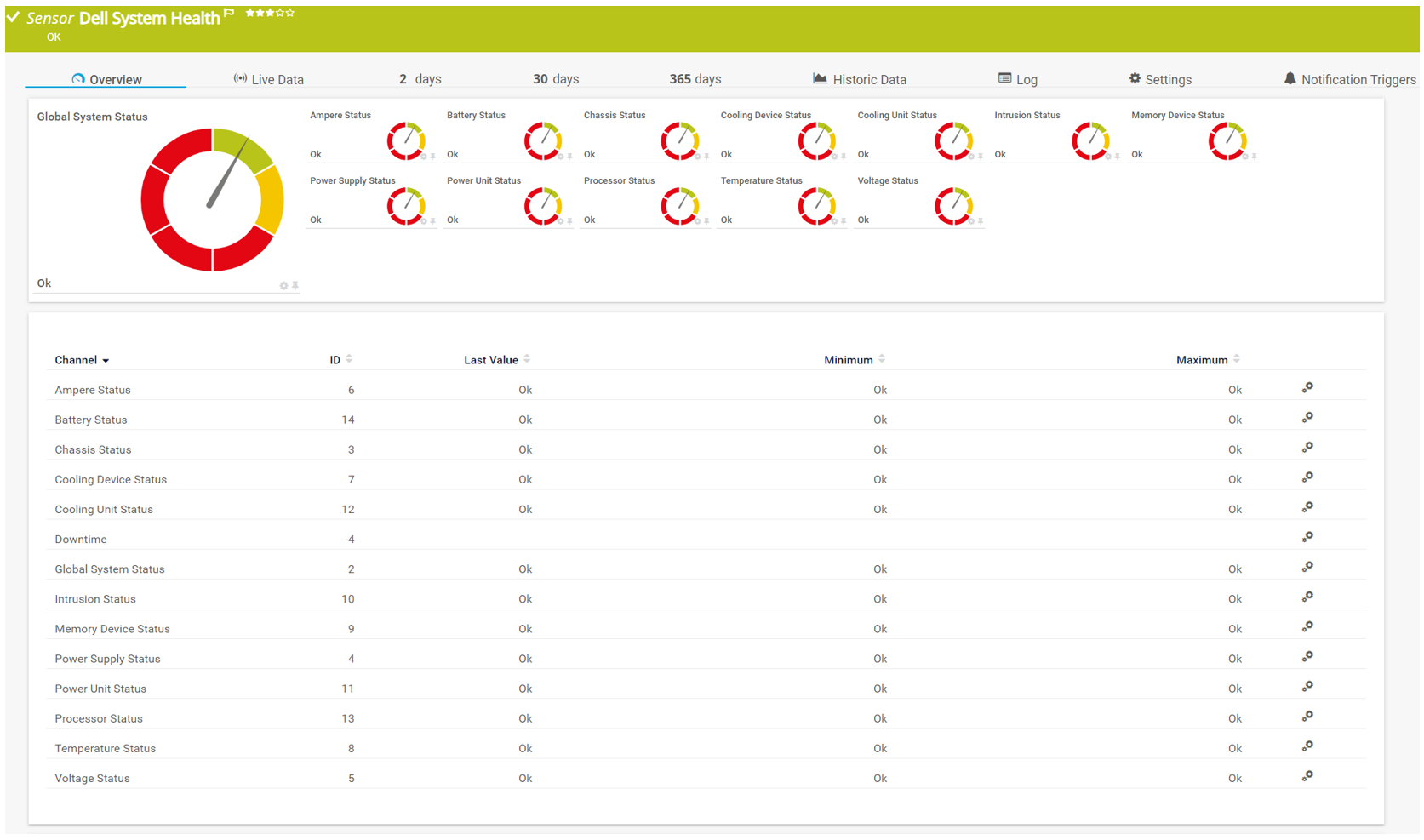Image resolution: width=1424 pixels, height=840 pixels.
Task: Click the flag icon beside Dell System Health
Action: [228, 13]
